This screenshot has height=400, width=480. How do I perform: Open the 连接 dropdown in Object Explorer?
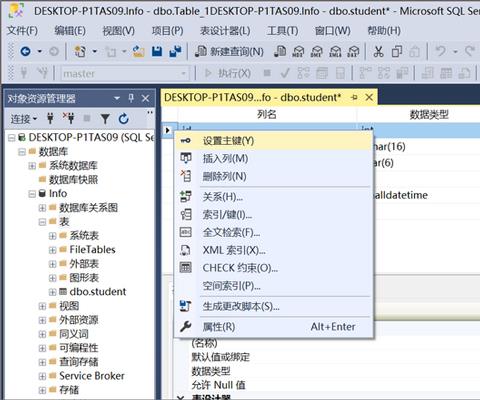(x=23, y=119)
